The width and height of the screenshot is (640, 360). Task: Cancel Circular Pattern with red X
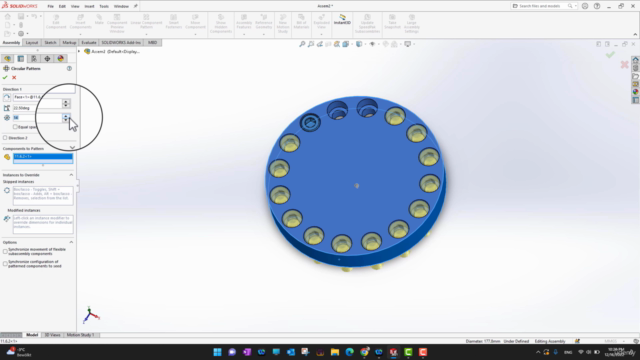(x=14, y=78)
